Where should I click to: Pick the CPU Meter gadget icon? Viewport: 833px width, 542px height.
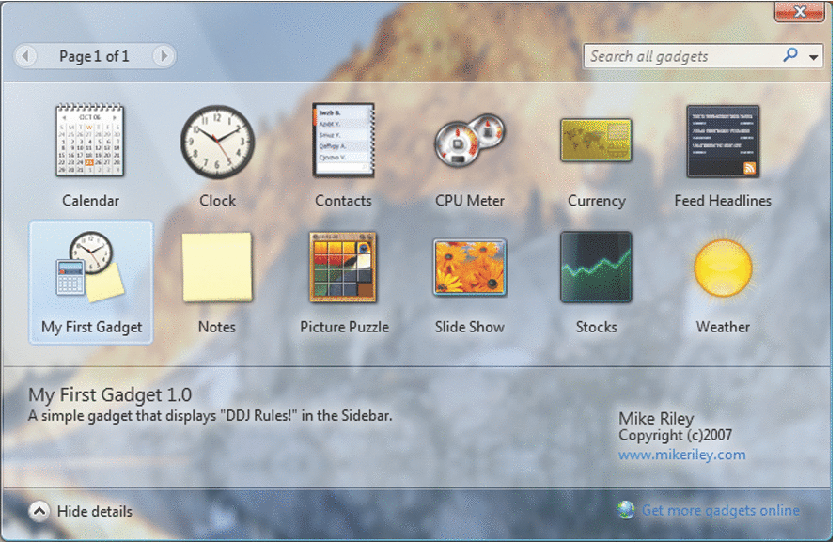coord(469,141)
